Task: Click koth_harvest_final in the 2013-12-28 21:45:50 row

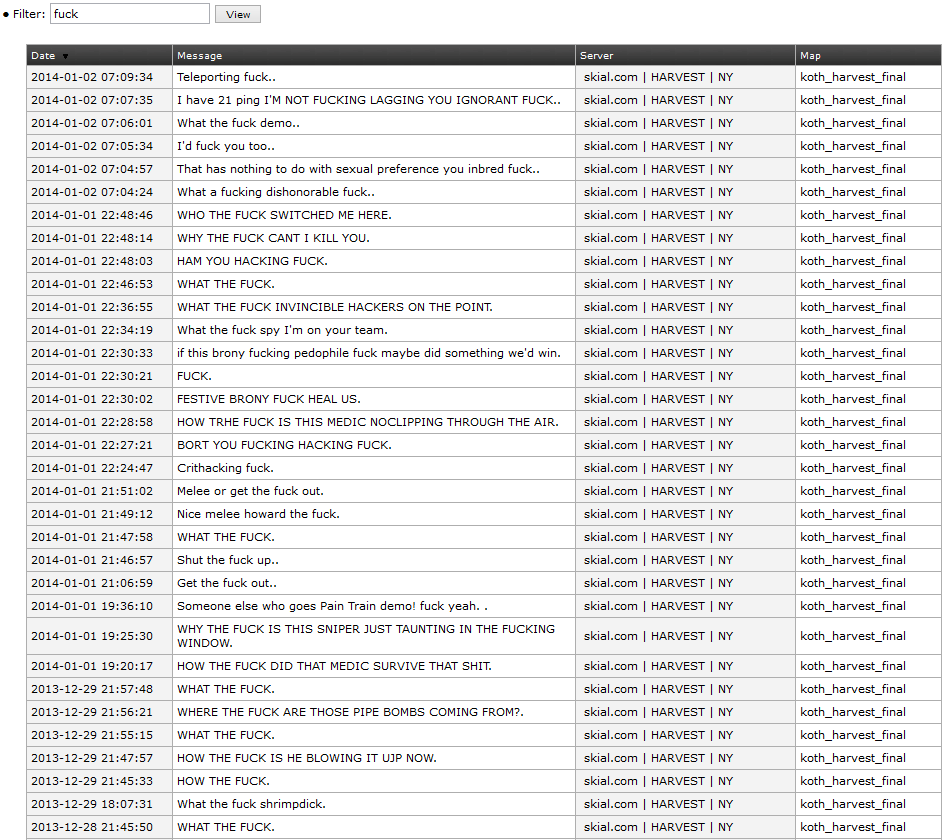Action: 853,827
